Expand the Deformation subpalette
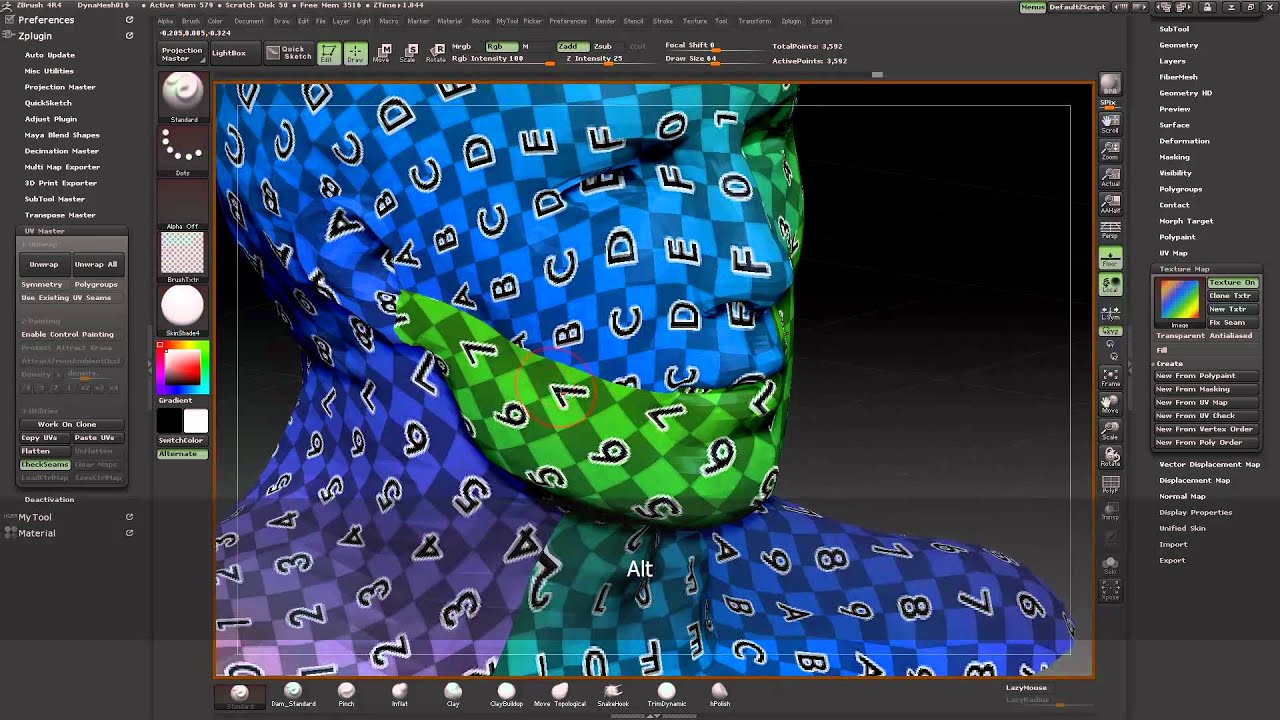 pos(1184,141)
